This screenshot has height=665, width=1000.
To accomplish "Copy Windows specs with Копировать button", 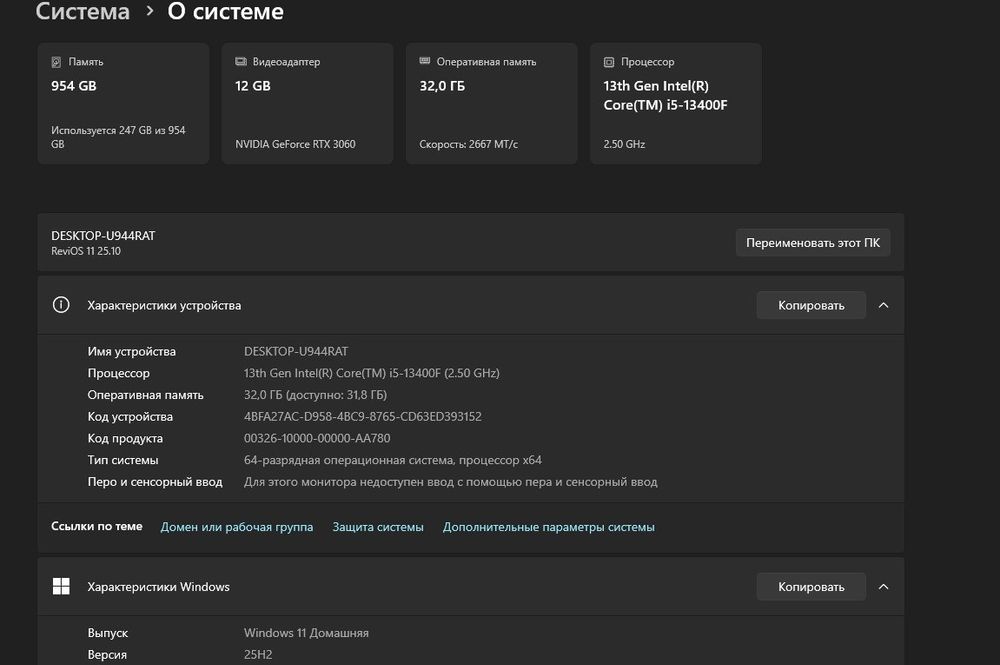I will click(811, 587).
